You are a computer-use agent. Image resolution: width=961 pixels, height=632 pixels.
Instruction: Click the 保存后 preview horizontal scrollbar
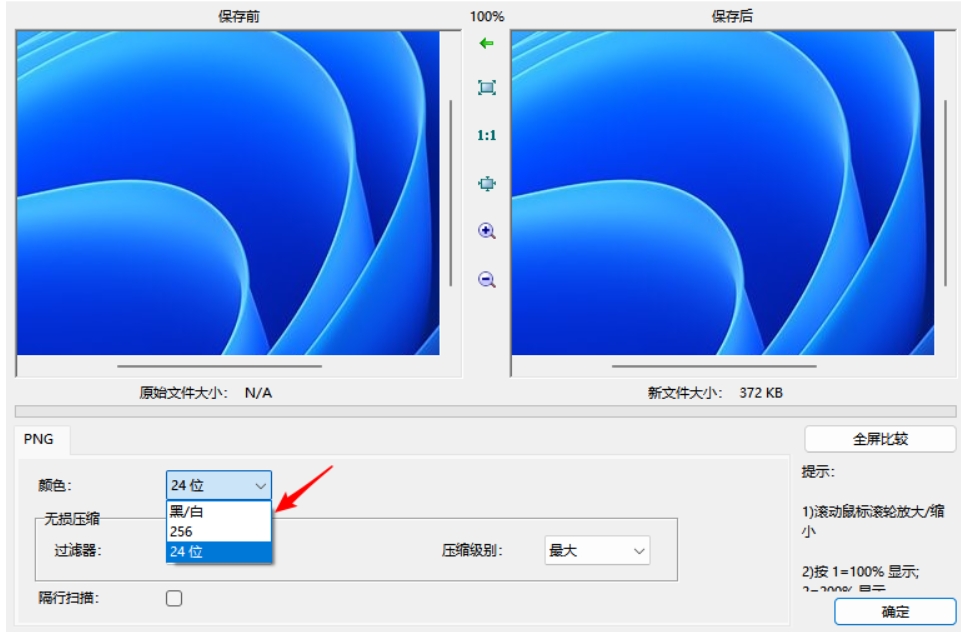coord(714,366)
